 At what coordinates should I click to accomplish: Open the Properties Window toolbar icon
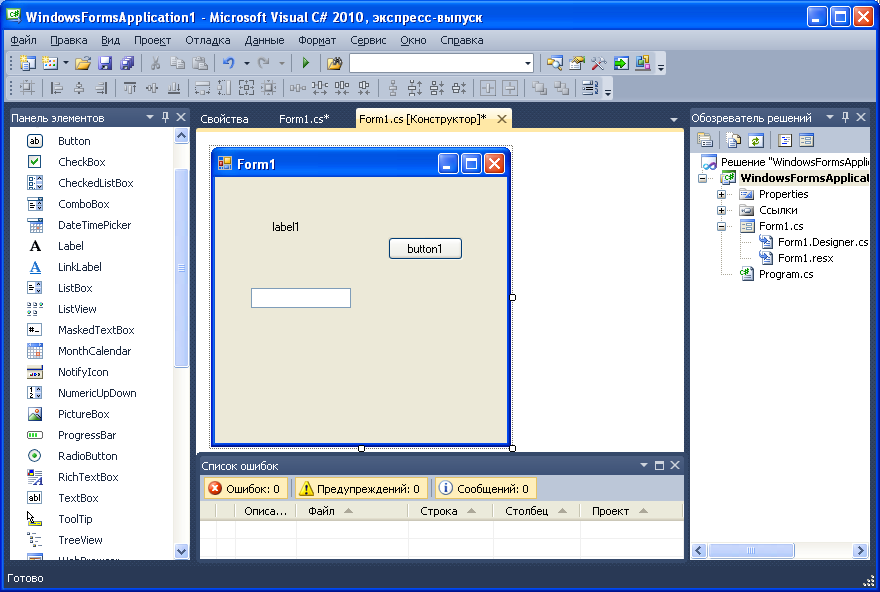576,63
